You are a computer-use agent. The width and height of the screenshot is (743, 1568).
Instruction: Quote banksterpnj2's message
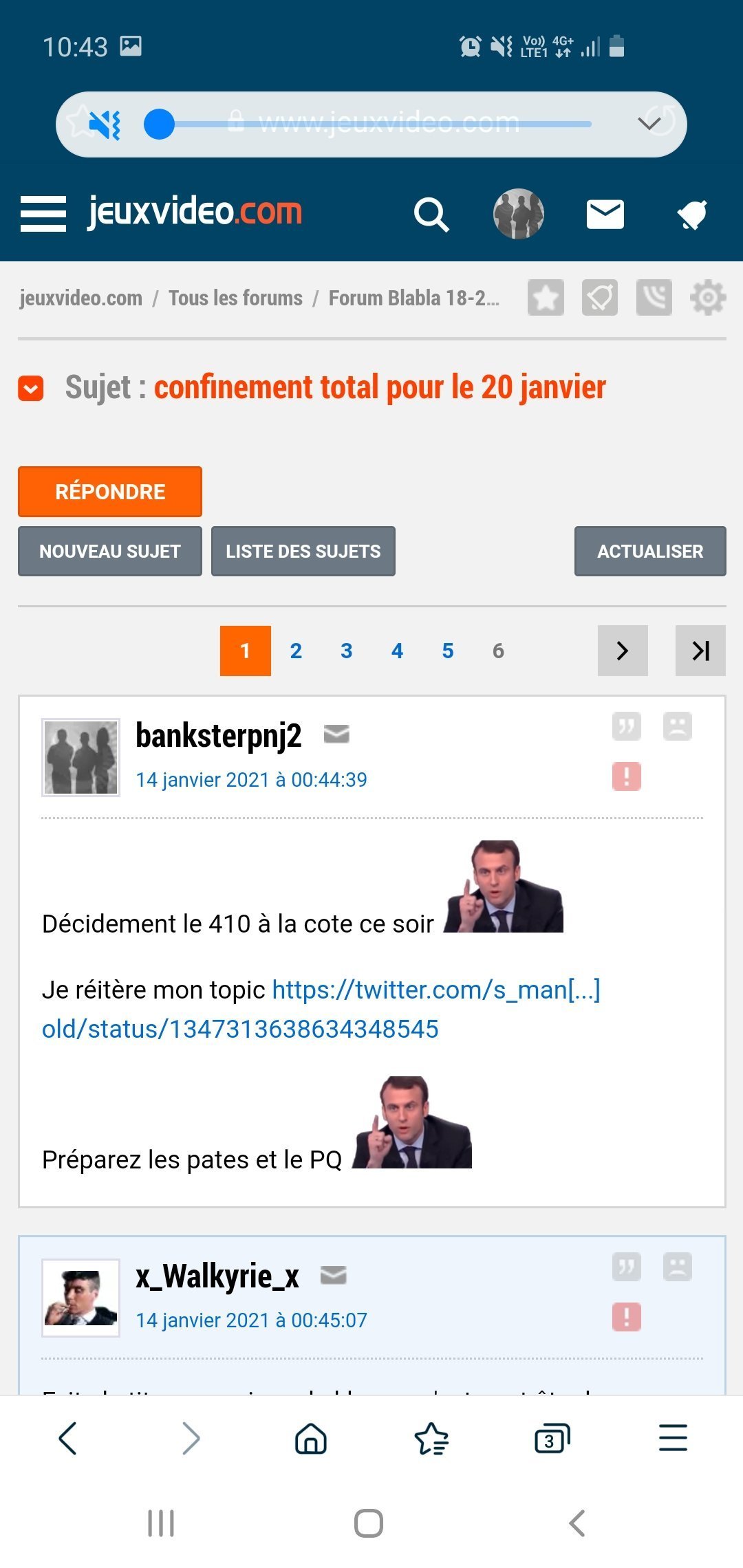tap(626, 726)
